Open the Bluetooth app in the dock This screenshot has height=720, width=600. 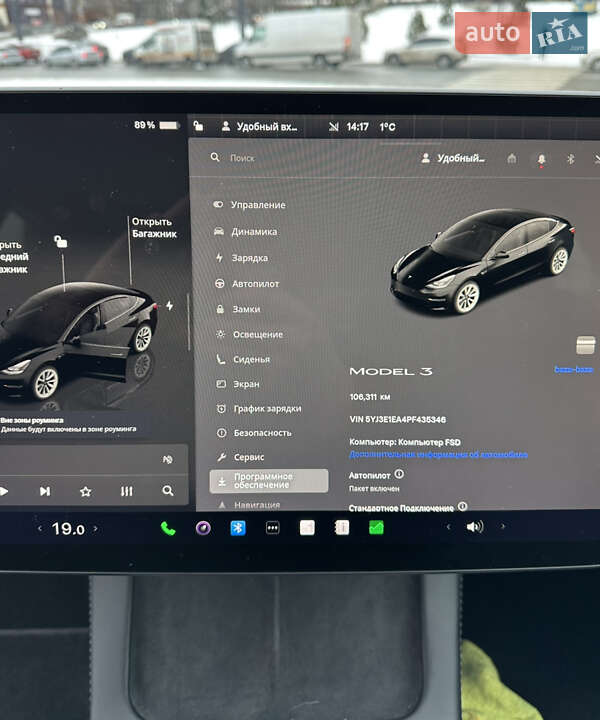coord(238,528)
